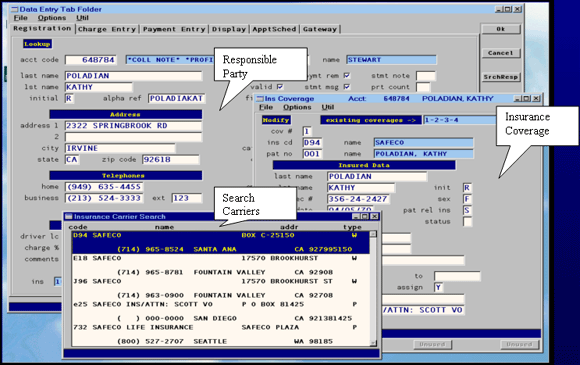Toggle the stmt msg checkbox
580x365 pixels.
click(347, 87)
